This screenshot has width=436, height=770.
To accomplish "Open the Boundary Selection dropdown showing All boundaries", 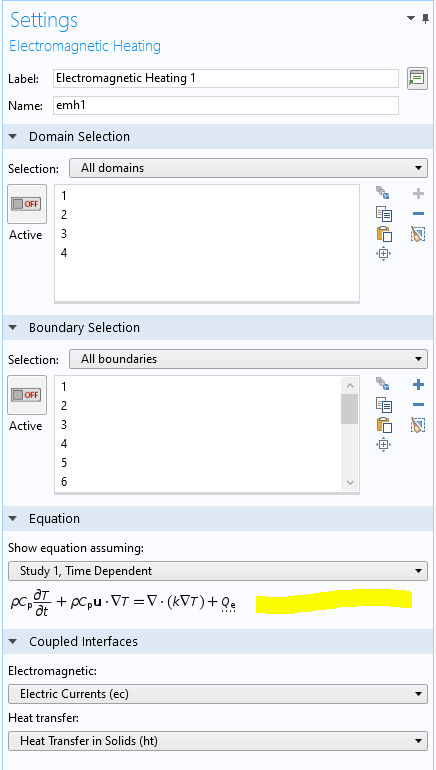I will 248,359.
